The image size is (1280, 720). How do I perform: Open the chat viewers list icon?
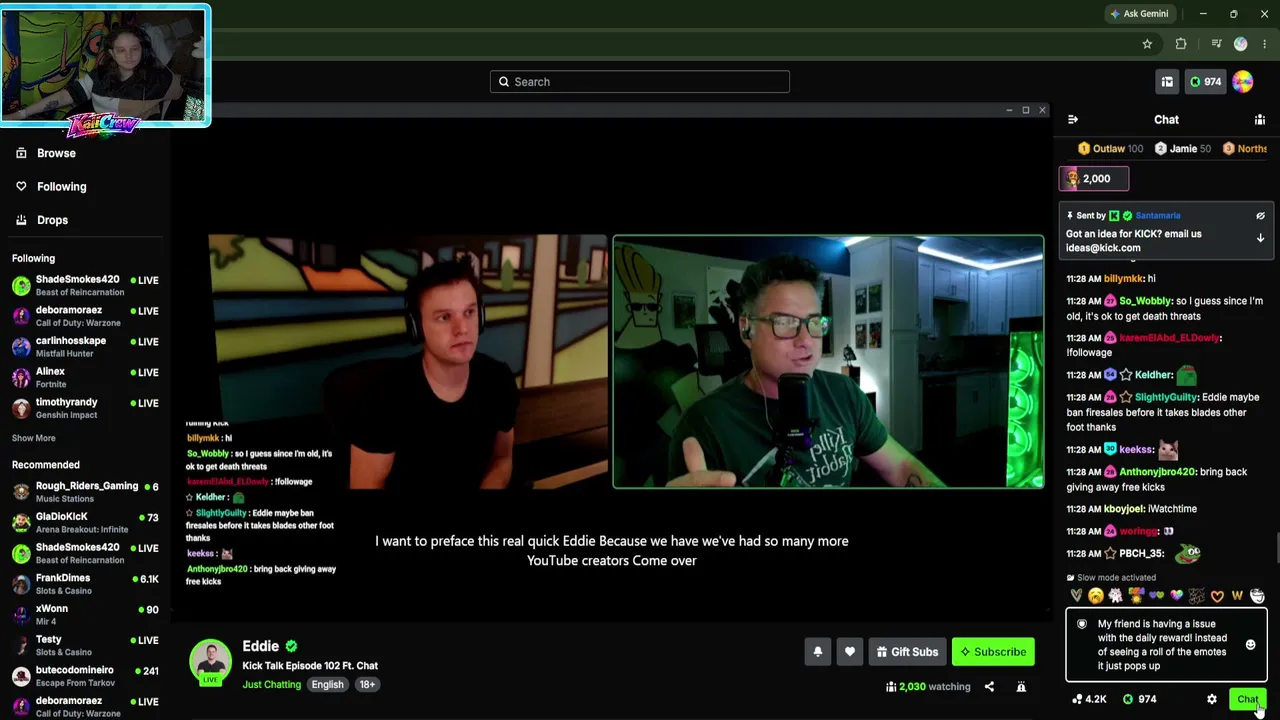click(x=1260, y=120)
